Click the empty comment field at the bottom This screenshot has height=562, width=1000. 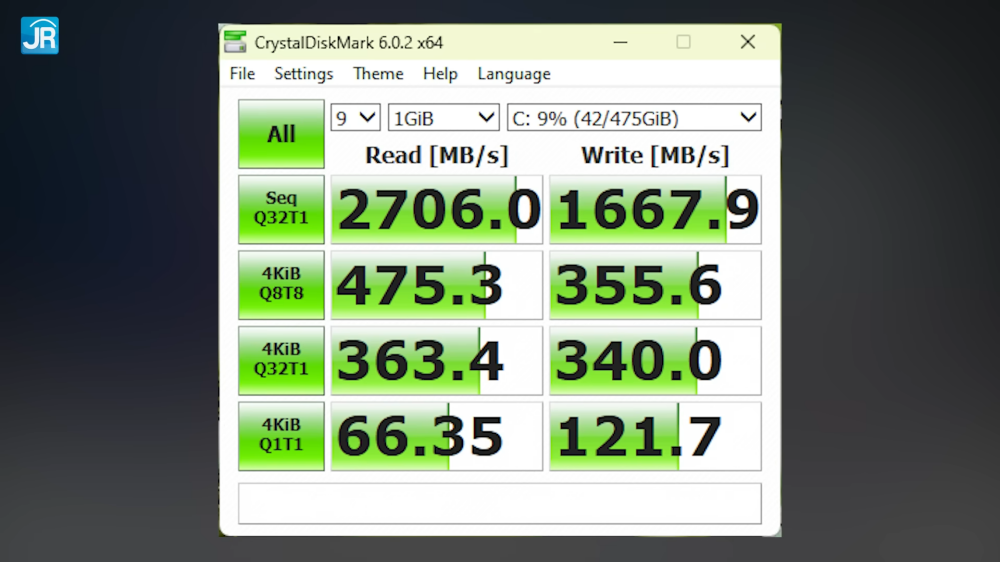pyautogui.click(x=500, y=503)
